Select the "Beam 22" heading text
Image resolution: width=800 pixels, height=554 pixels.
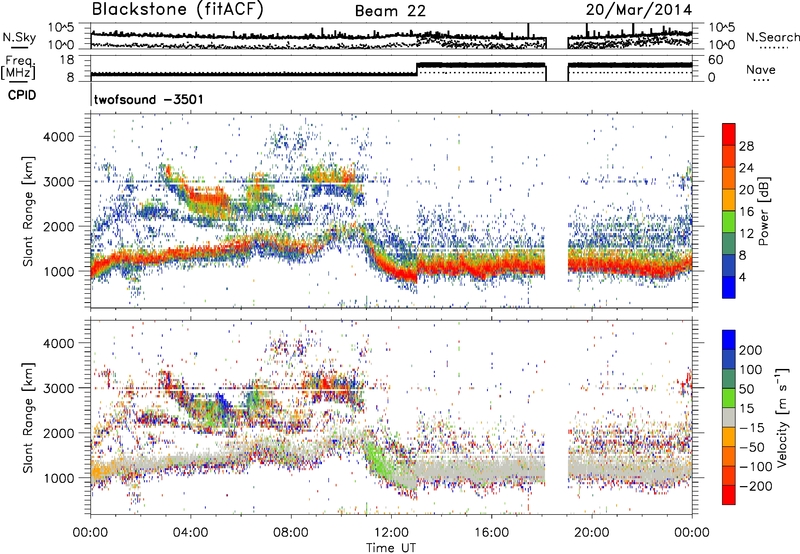(x=390, y=11)
